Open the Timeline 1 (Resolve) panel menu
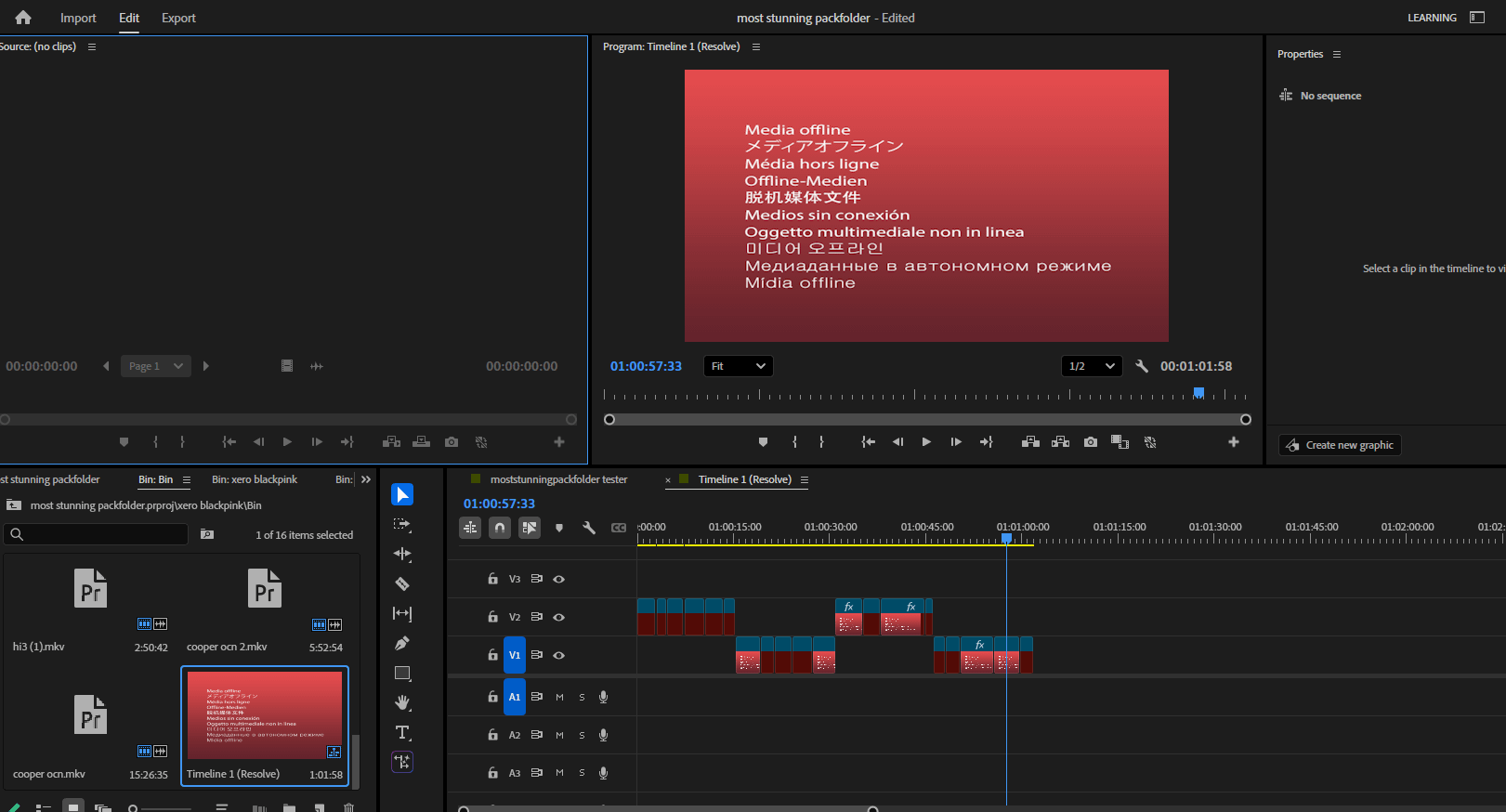 pos(805,479)
